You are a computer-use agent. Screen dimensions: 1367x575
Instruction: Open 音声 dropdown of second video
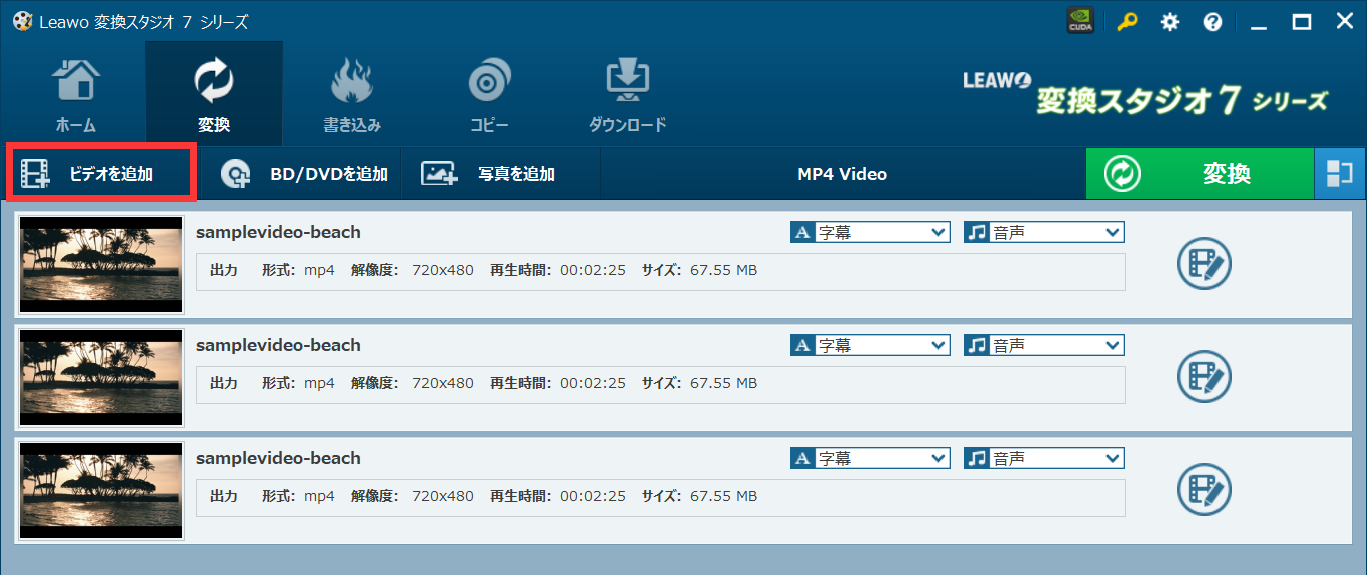tap(1044, 345)
